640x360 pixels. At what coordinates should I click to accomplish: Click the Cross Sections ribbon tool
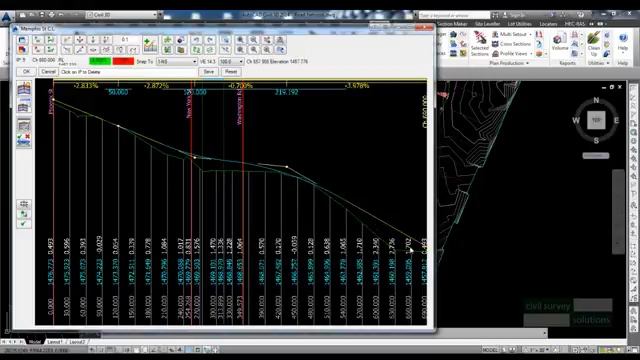pos(511,44)
